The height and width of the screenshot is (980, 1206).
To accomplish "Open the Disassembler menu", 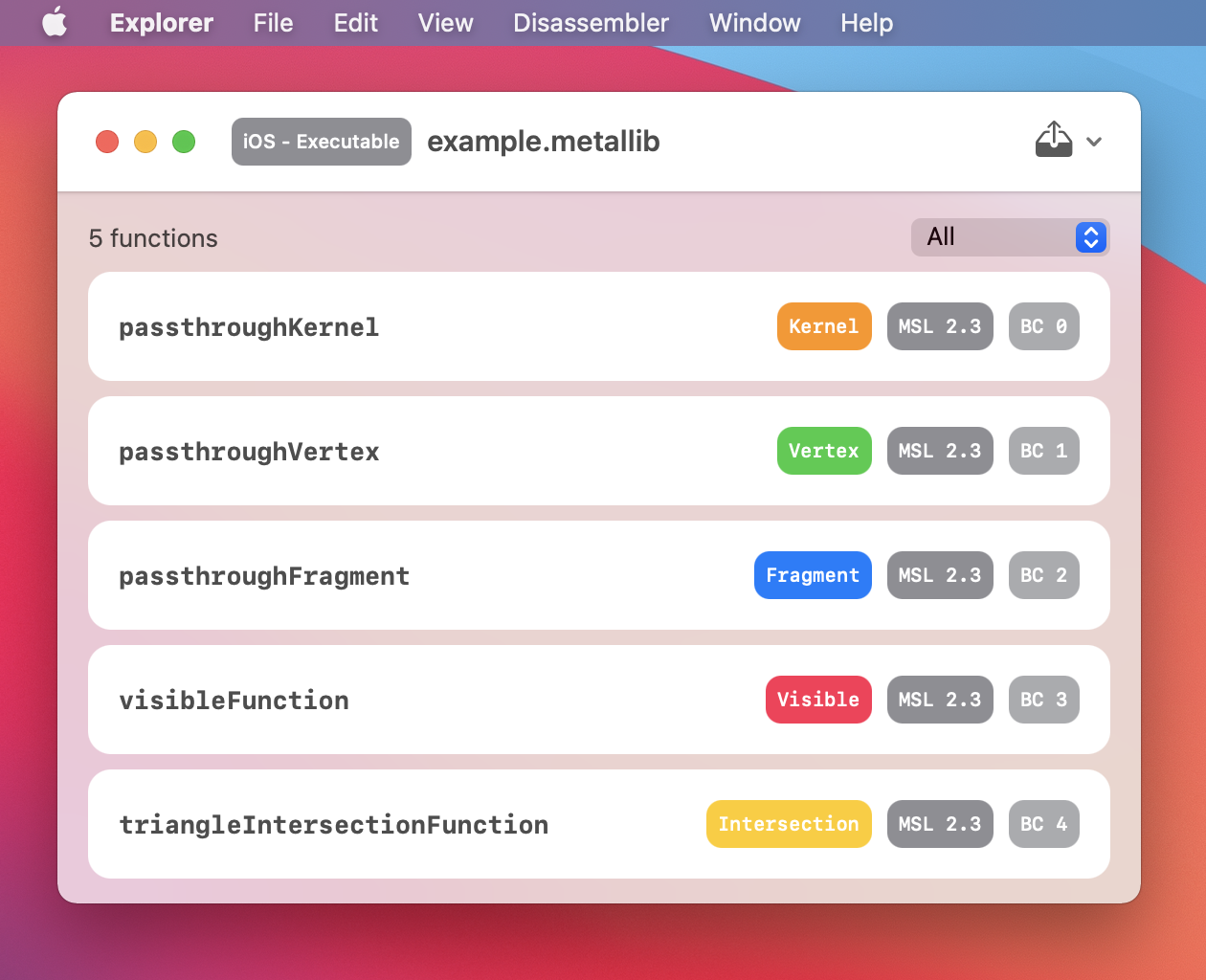I will point(591,22).
